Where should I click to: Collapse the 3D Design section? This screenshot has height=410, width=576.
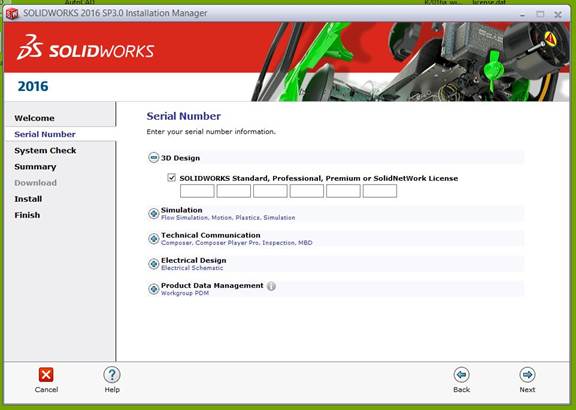coord(153,158)
